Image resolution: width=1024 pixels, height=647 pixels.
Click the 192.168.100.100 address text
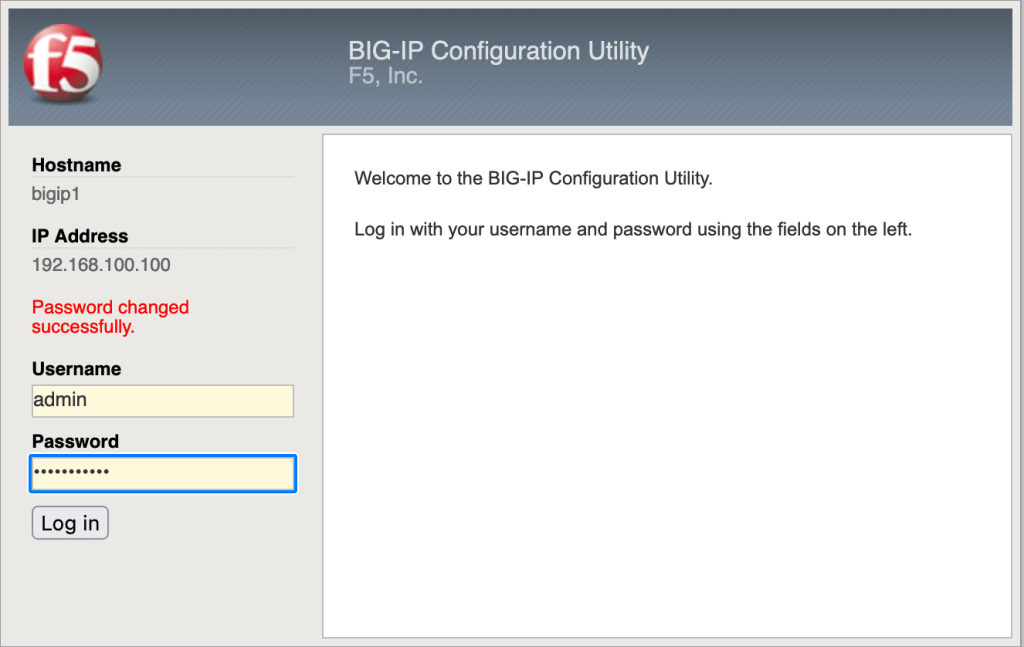101,265
